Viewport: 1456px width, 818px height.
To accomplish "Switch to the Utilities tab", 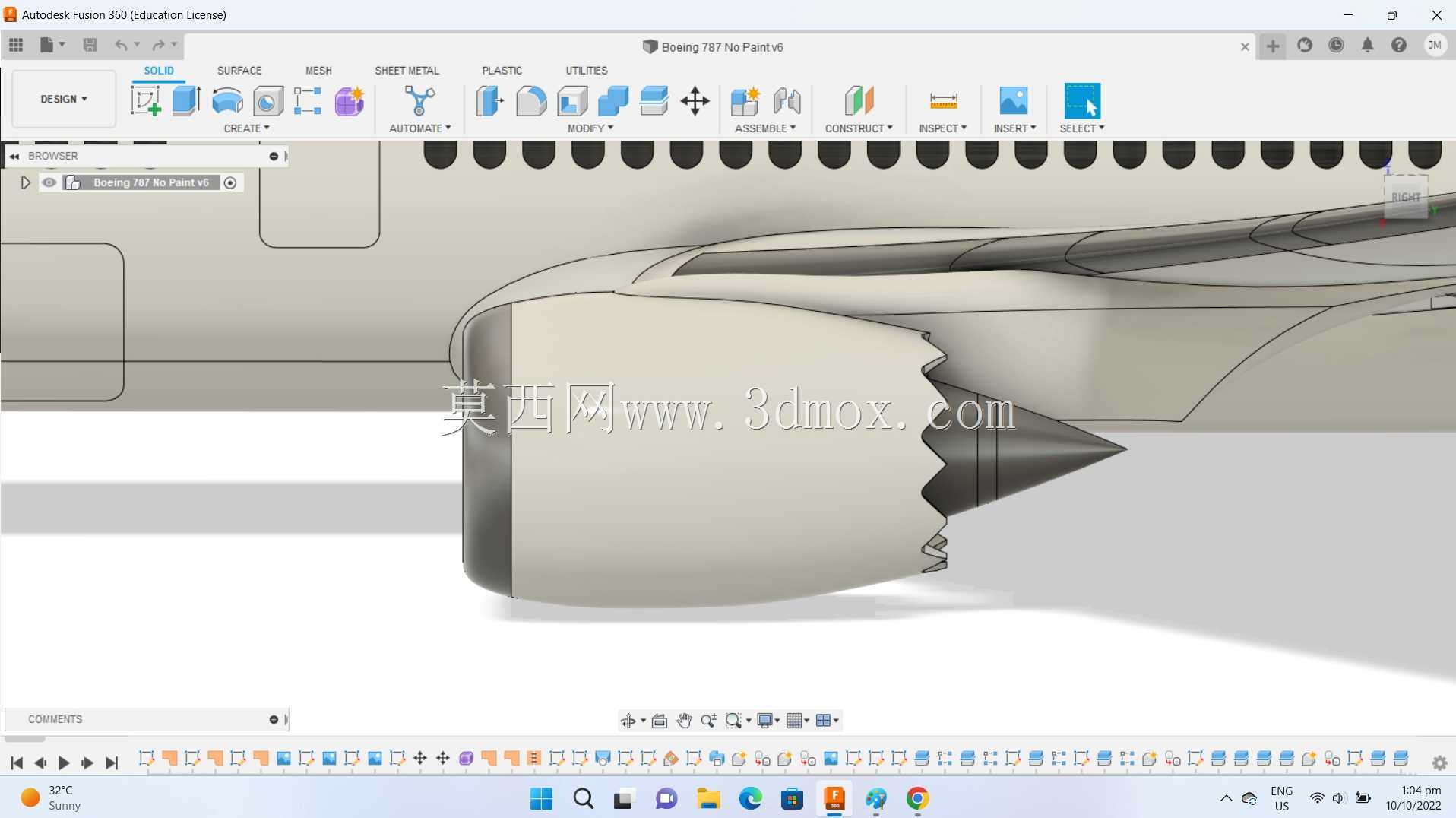I will [586, 70].
